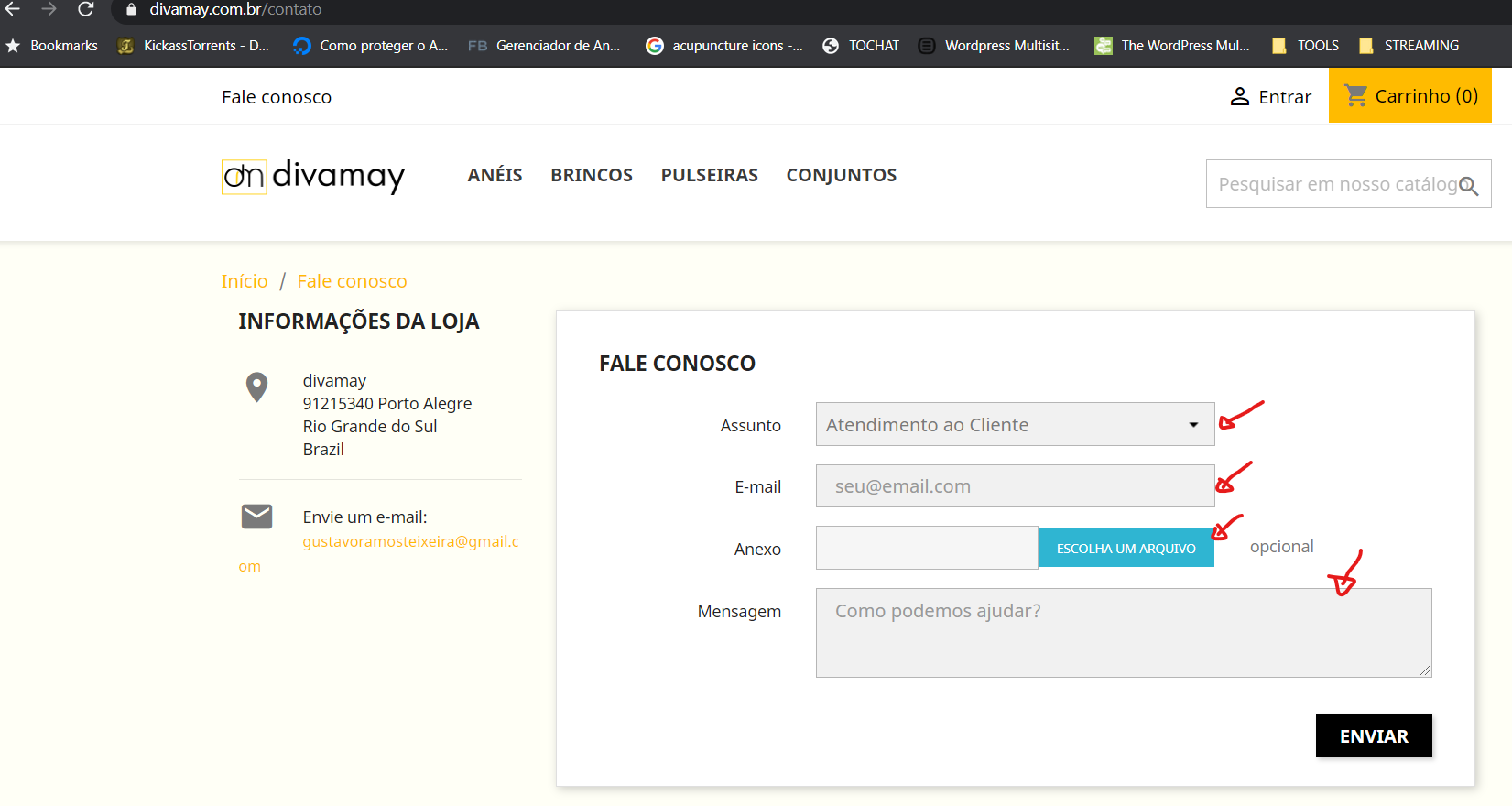Open the PULSEIRAS menu

[710, 175]
